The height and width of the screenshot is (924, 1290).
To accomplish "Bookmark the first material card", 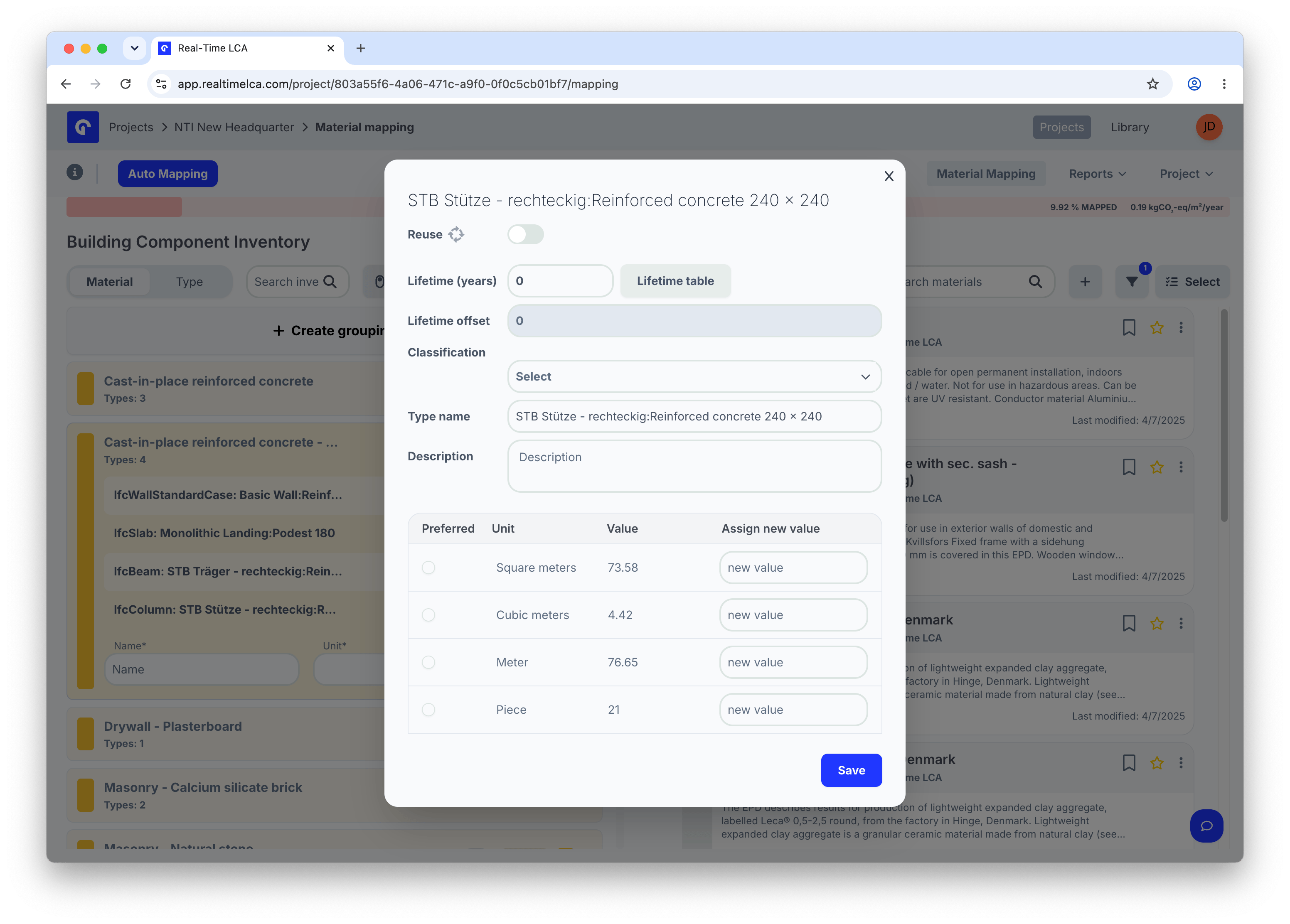I will [1129, 327].
